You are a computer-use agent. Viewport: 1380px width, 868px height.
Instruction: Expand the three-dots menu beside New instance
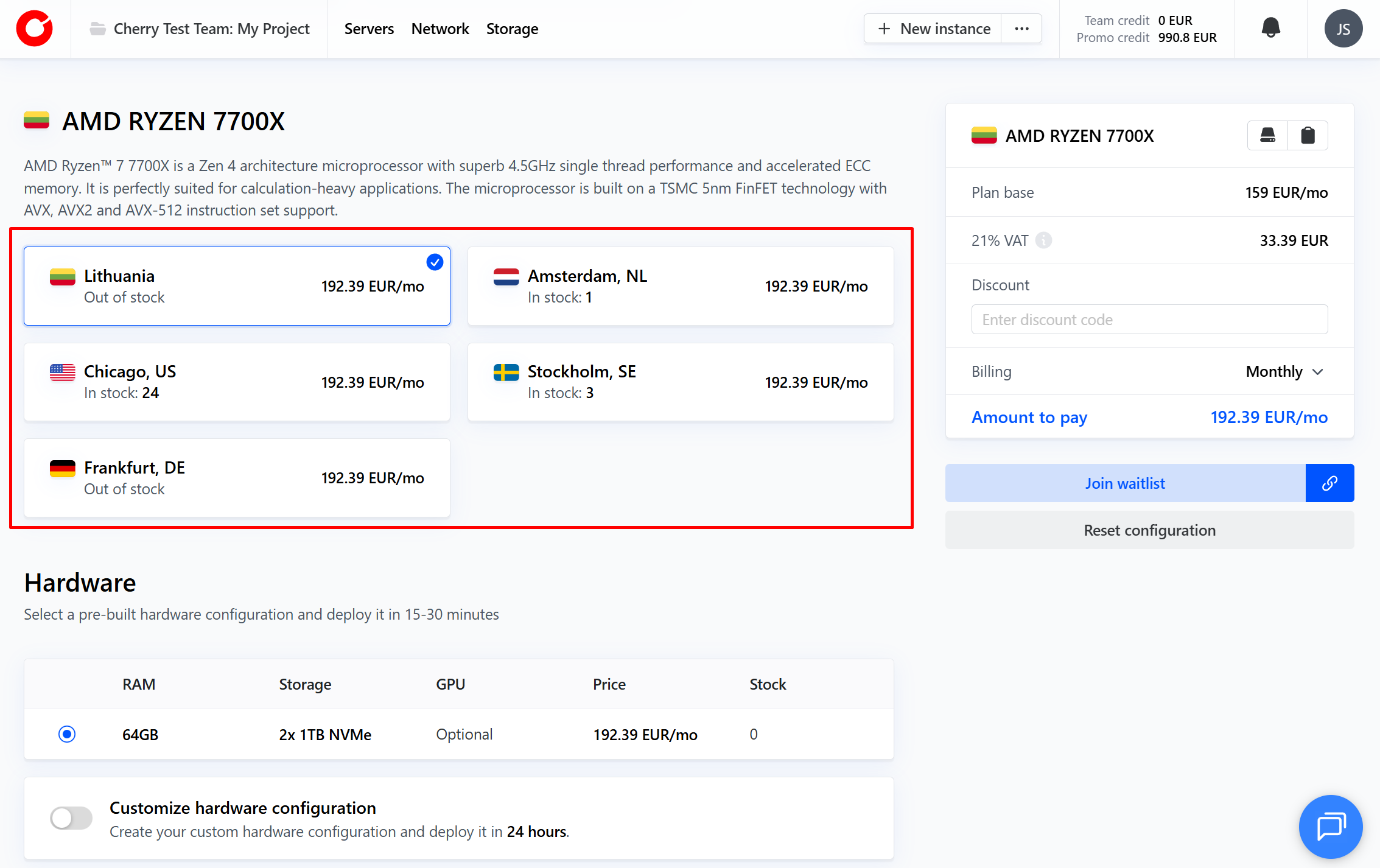pyautogui.click(x=1021, y=29)
